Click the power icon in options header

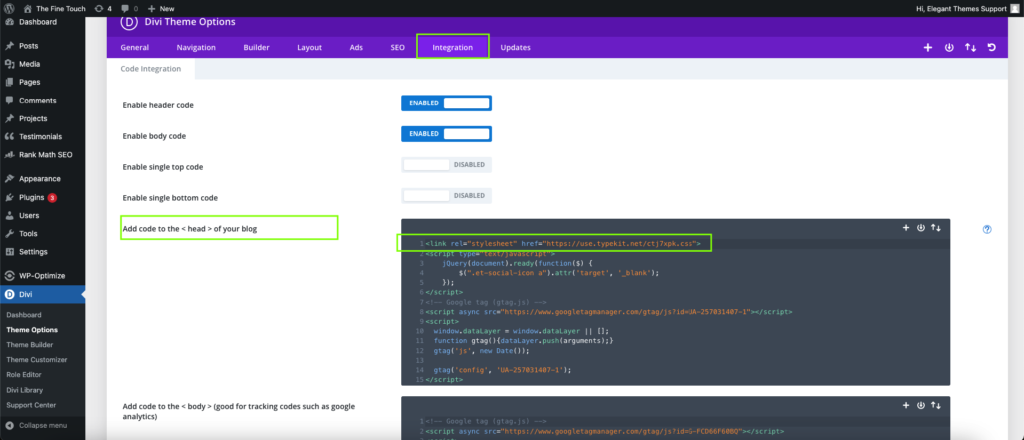coord(949,48)
